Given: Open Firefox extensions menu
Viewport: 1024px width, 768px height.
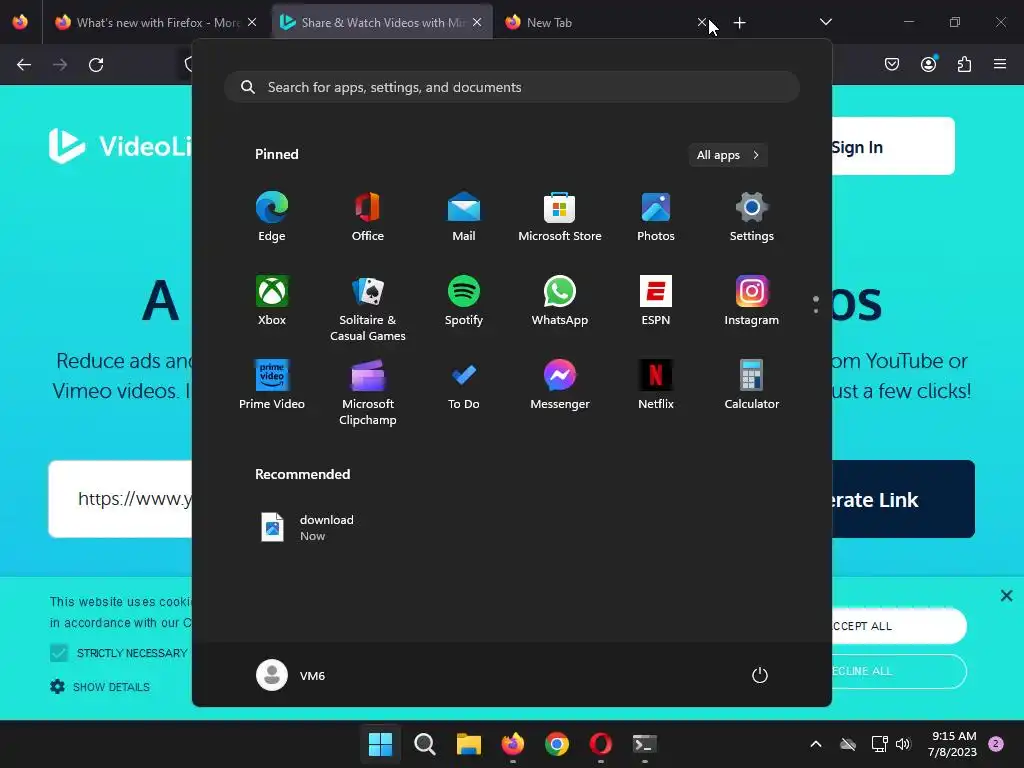Looking at the screenshot, I should click(964, 64).
